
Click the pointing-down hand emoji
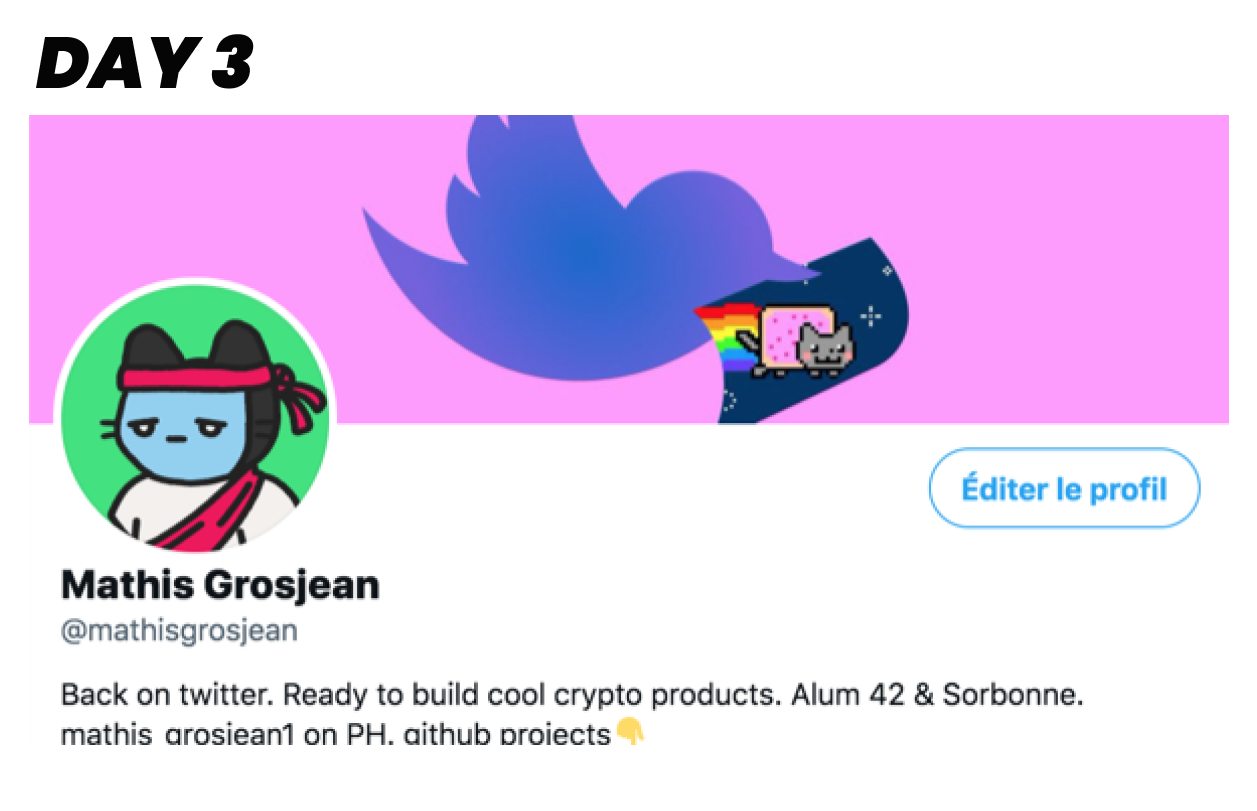pos(630,734)
